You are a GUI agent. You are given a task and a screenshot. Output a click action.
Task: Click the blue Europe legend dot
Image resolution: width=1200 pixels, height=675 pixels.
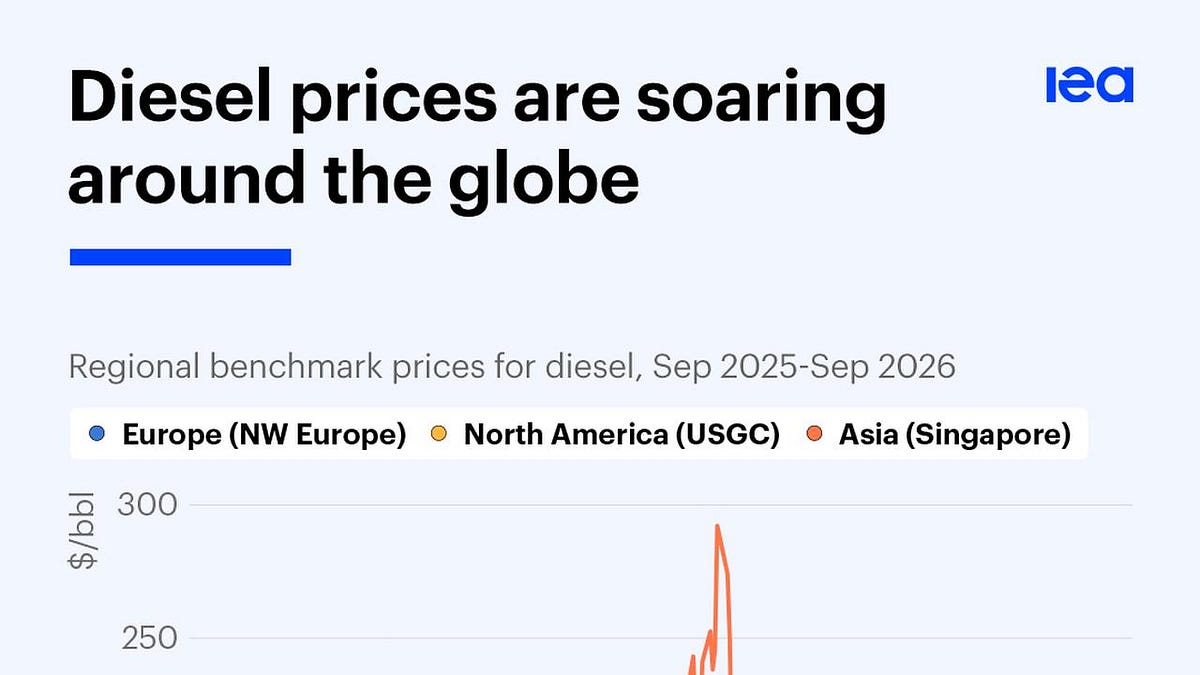coord(96,435)
